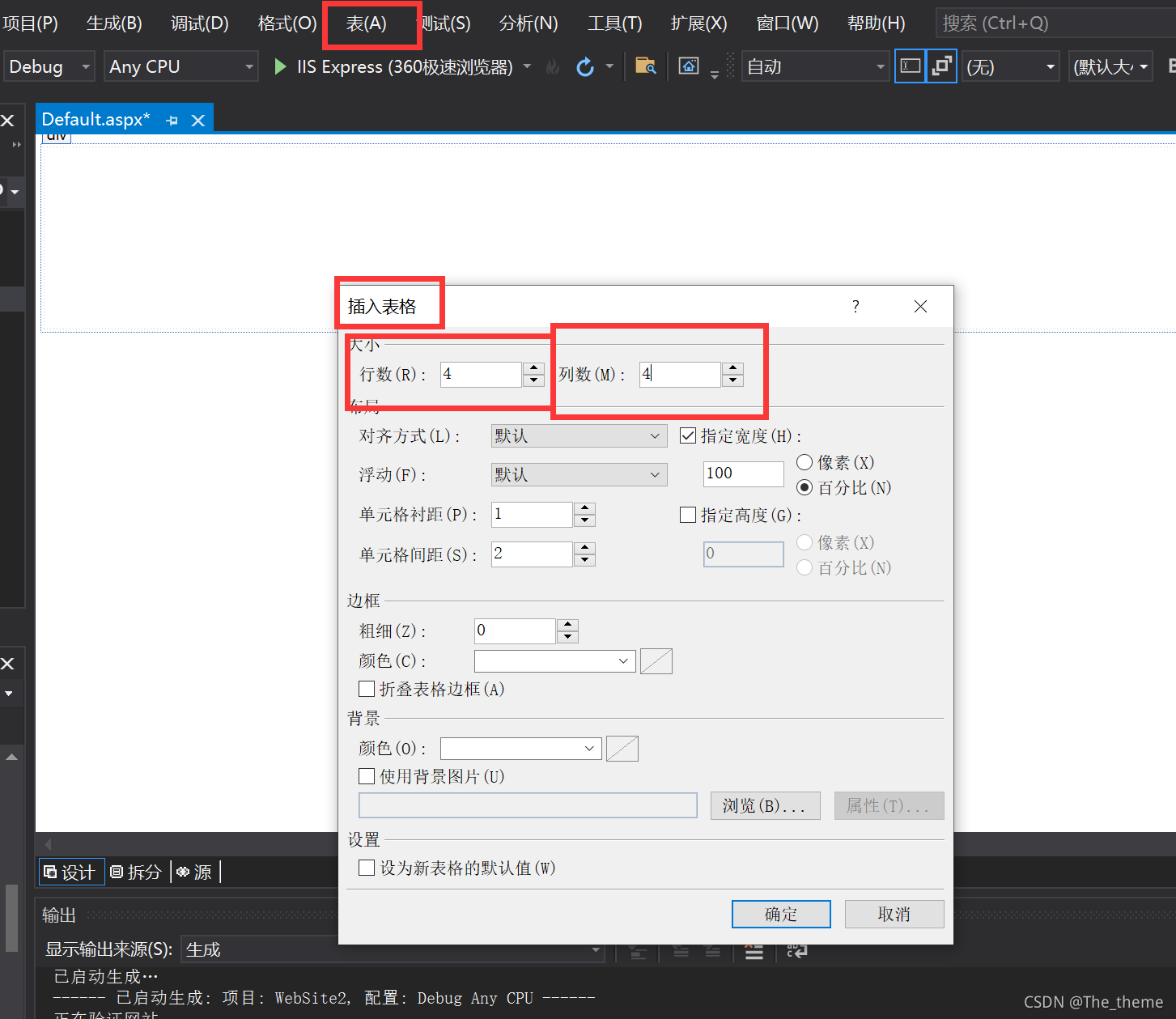This screenshot has width=1176, height=1019.
Task: Select width 像素(X) radio button
Action: pyautogui.click(x=805, y=462)
